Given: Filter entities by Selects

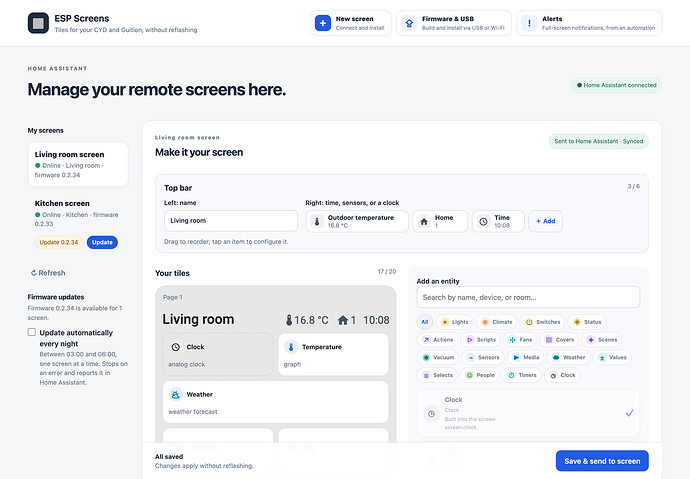Looking at the screenshot, I should [437, 375].
